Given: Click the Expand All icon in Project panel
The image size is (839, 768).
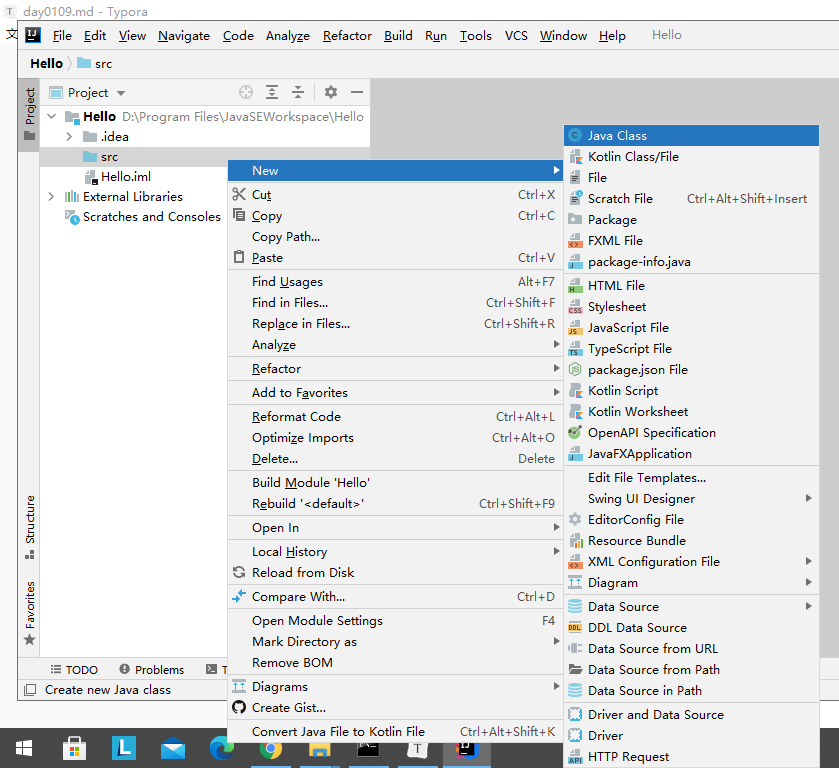Looking at the screenshot, I should [272, 92].
